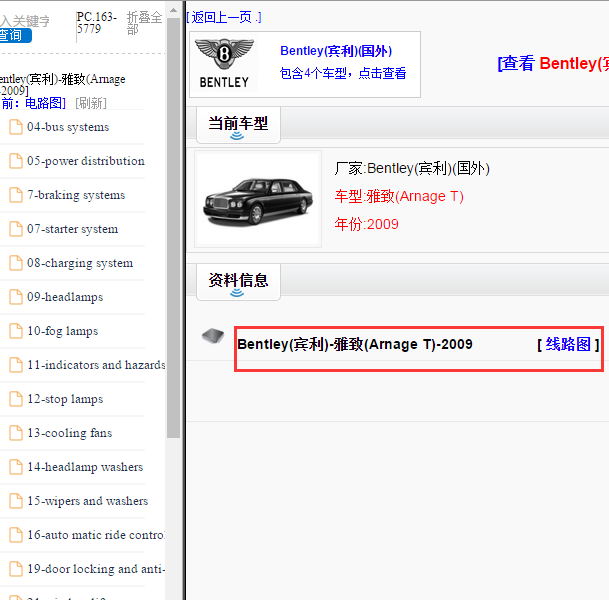Select 16-auto matic ride control entry
The image size is (609, 600).
96,535
